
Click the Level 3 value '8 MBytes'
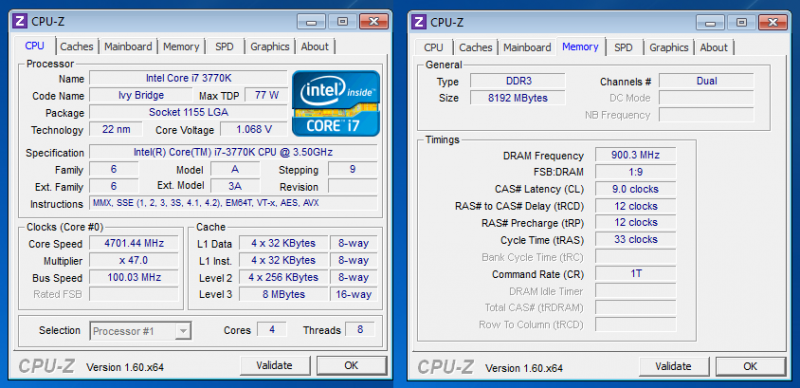(x=283, y=294)
